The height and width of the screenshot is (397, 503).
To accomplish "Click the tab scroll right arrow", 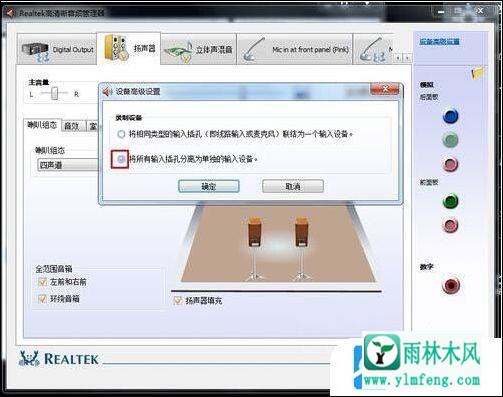I will click(407, 58).
